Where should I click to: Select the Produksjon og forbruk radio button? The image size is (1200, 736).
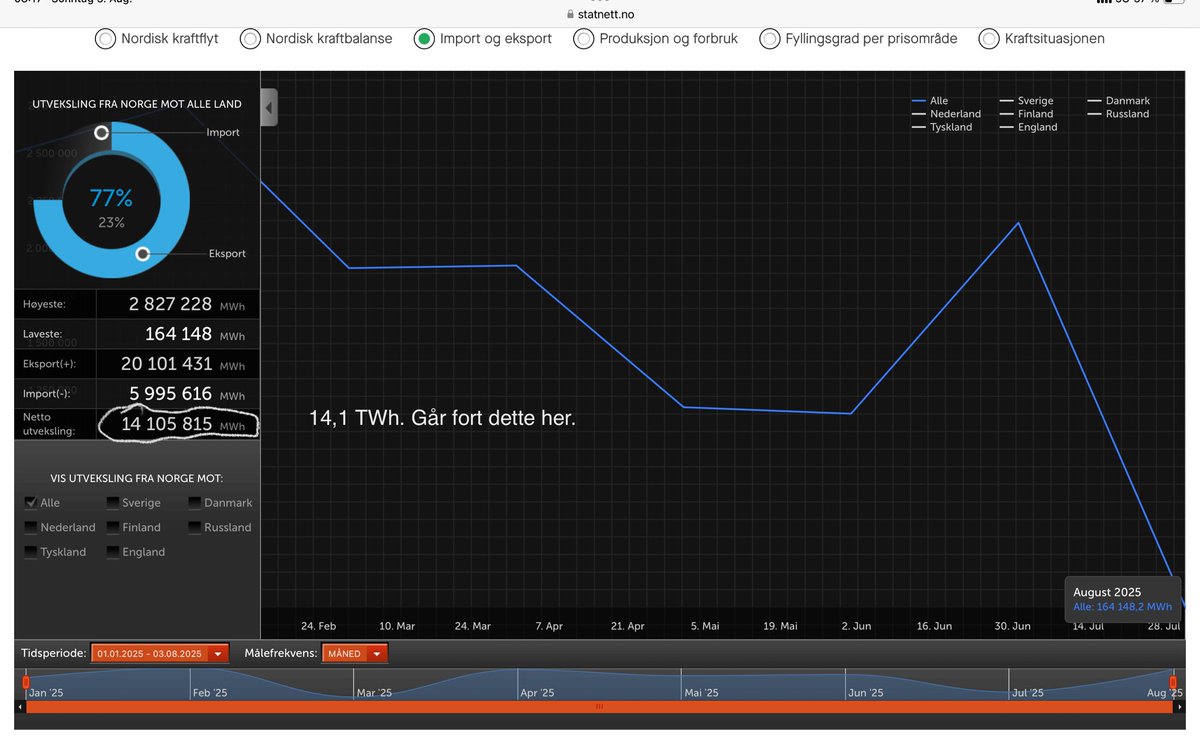(x=584, y=39)
